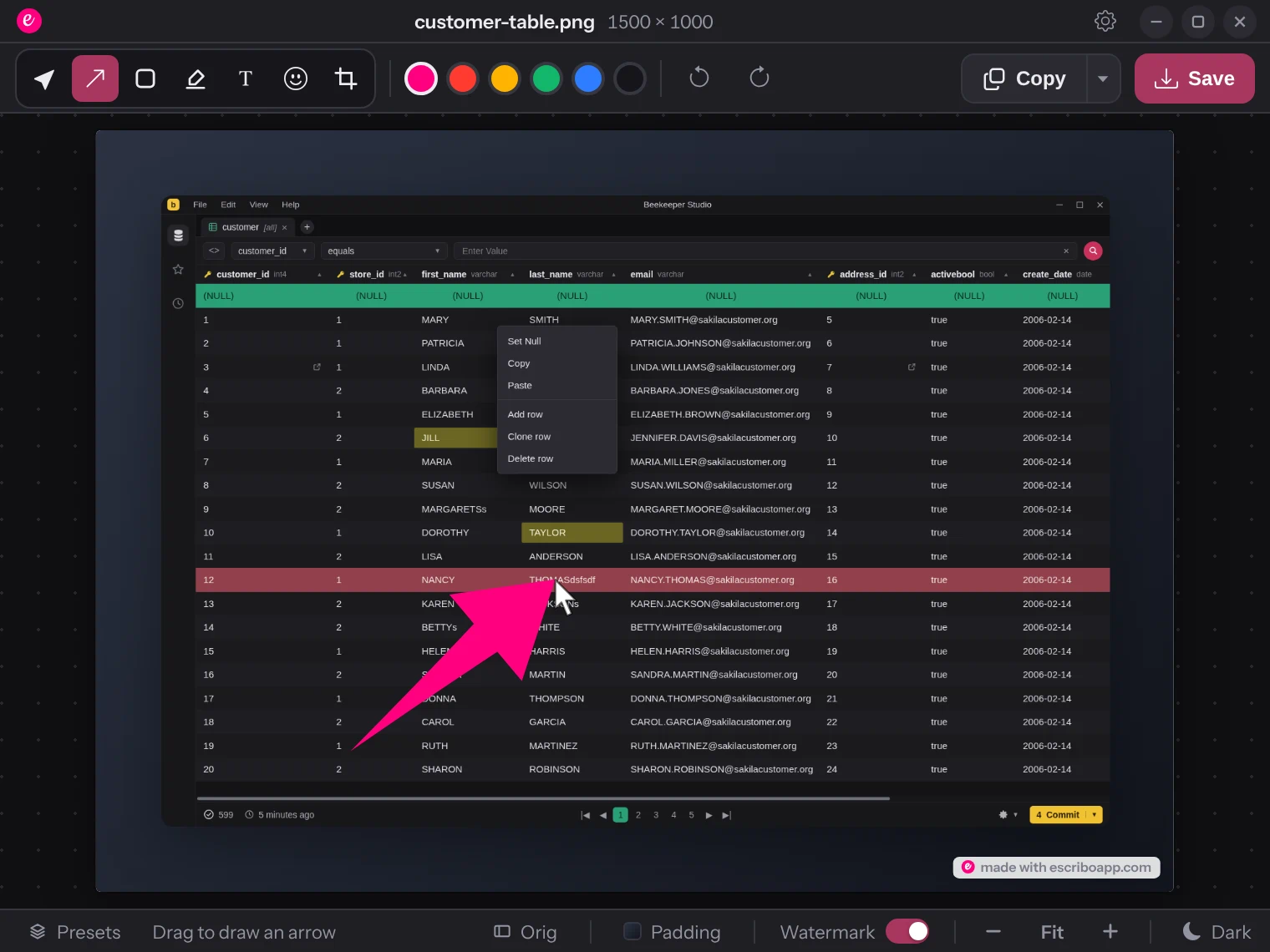Image resolution: width=1270 pixels, height=952 pixels.
Task: Pick the red color swatch
Action: click(463, 78)
